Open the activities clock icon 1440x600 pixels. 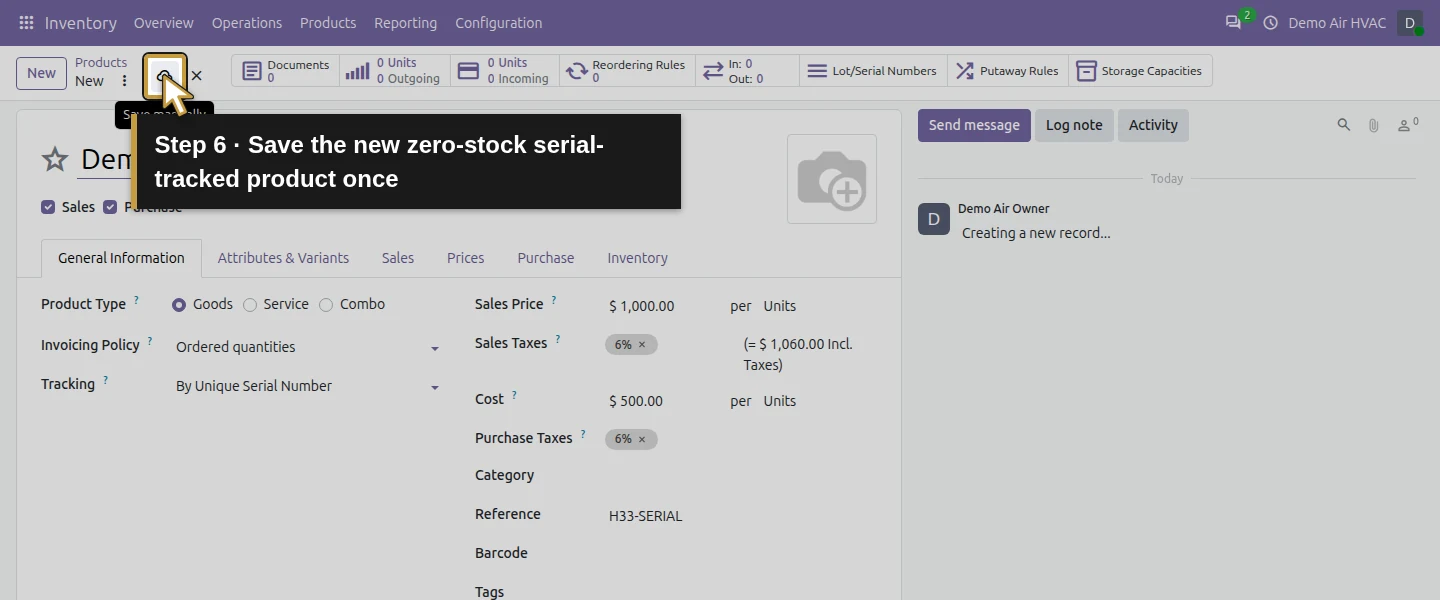pyautogui.click(x=1271, y=22)
